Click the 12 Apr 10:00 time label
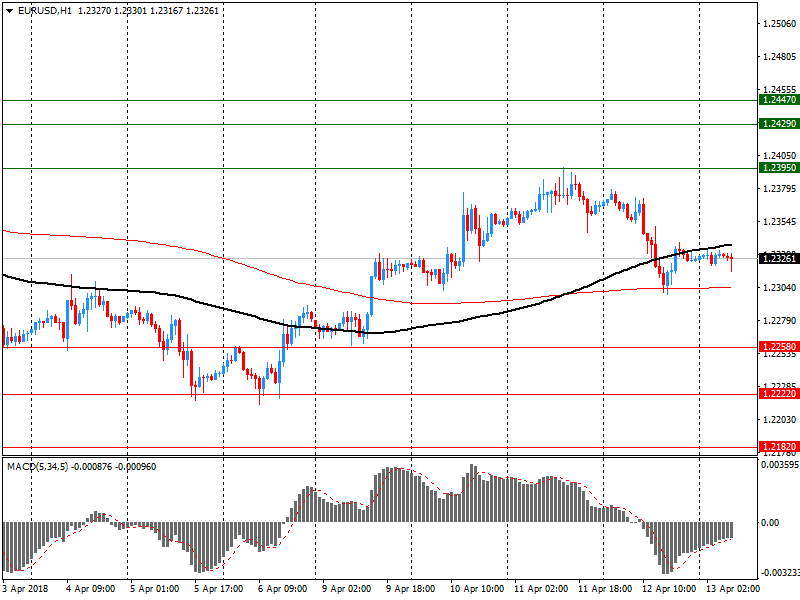 669,589
